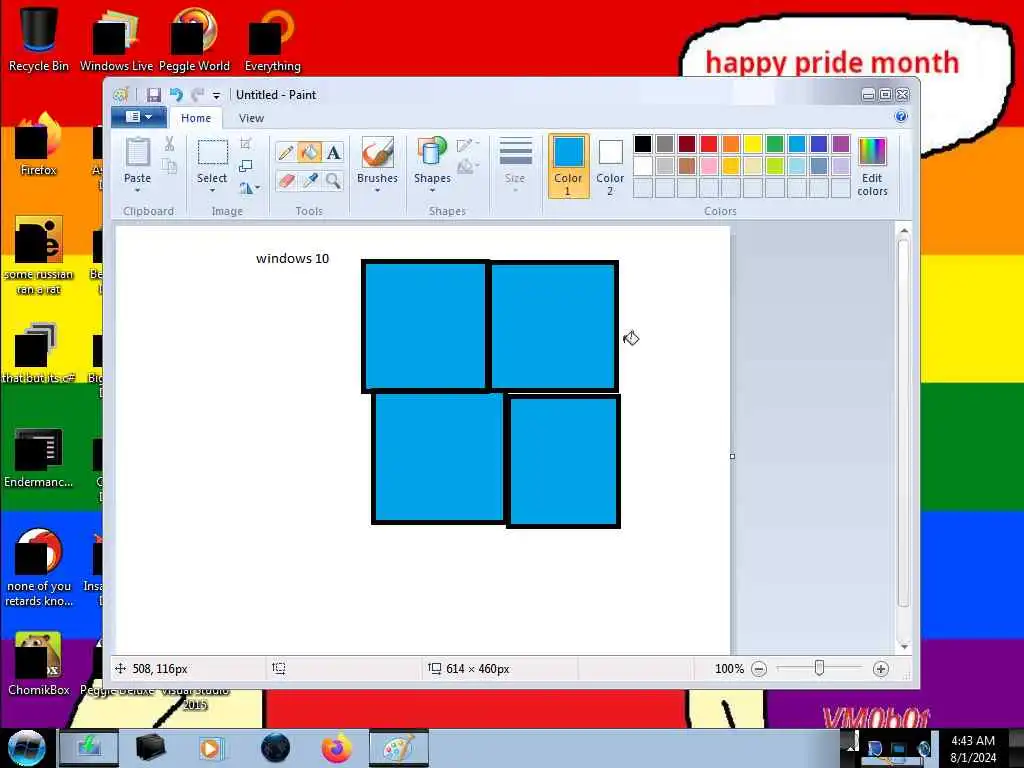
Task: Click the Peggle World desktop shortcut
Action: [194, 39]
